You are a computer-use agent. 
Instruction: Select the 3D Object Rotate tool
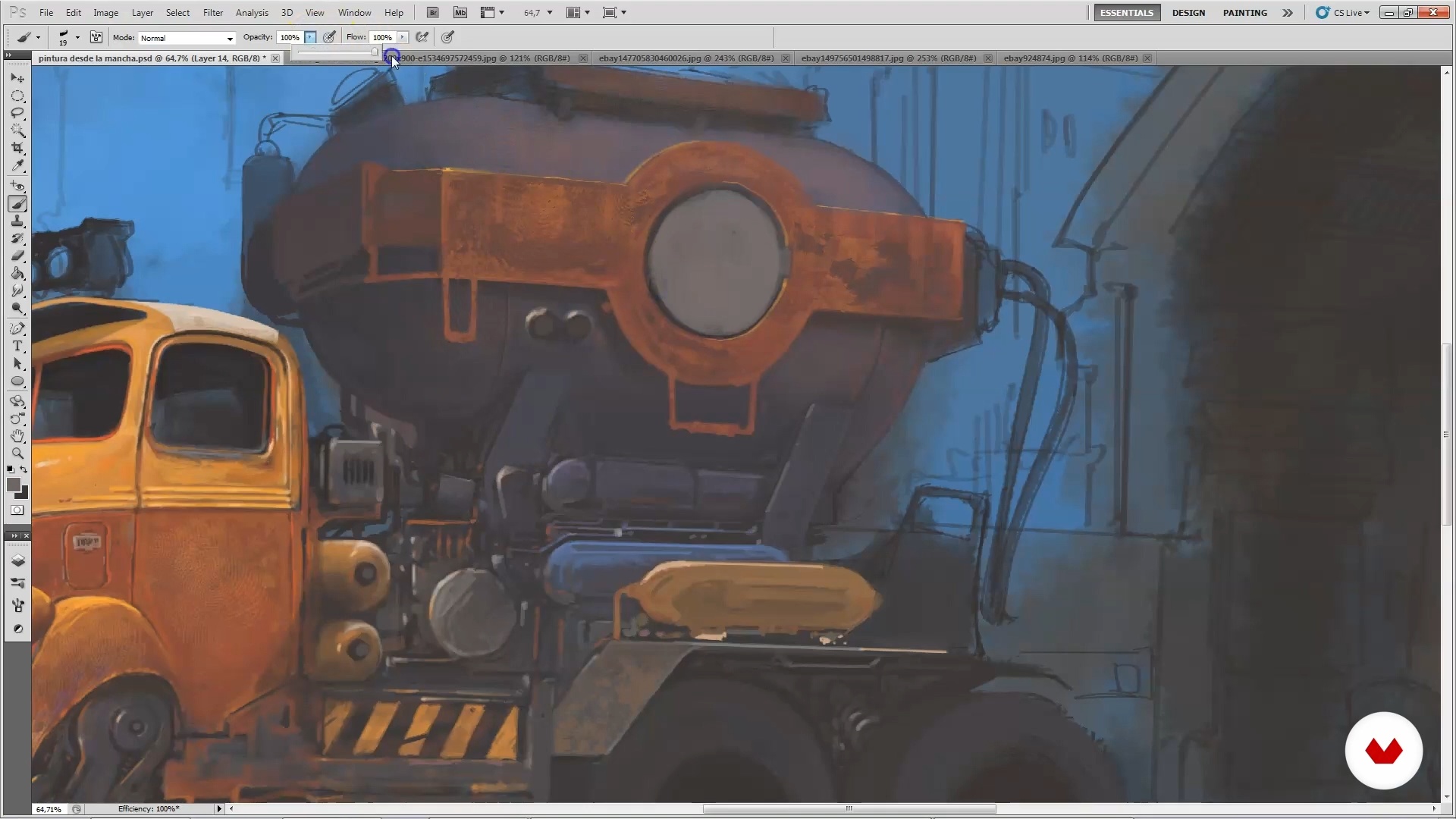(17, 401)
